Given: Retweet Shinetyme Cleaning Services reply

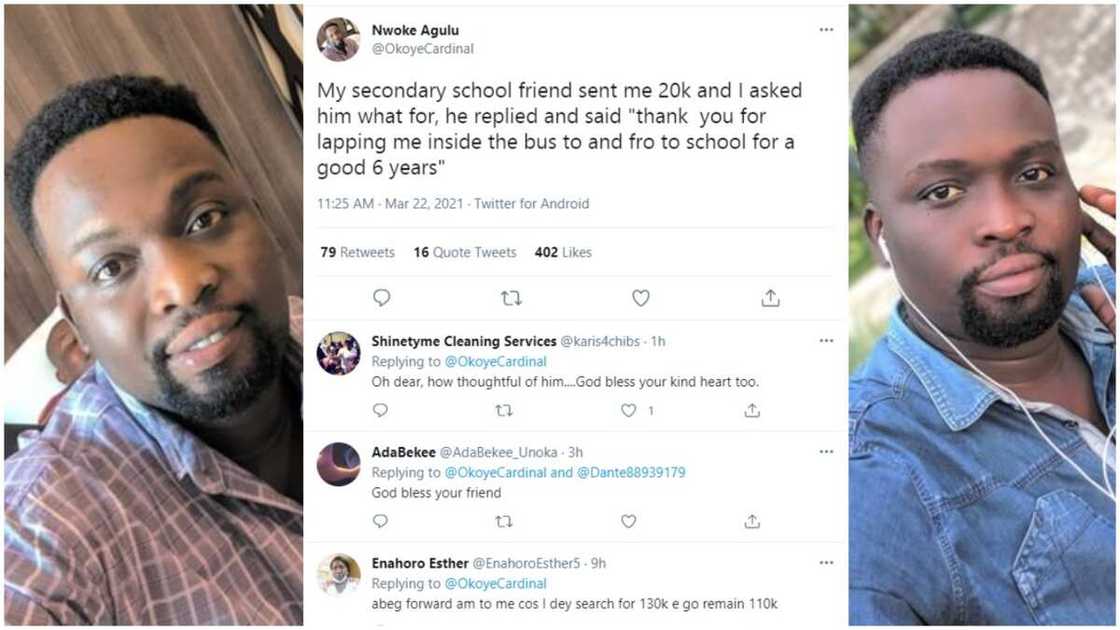Looking at the screenshot, I should 504,410.
